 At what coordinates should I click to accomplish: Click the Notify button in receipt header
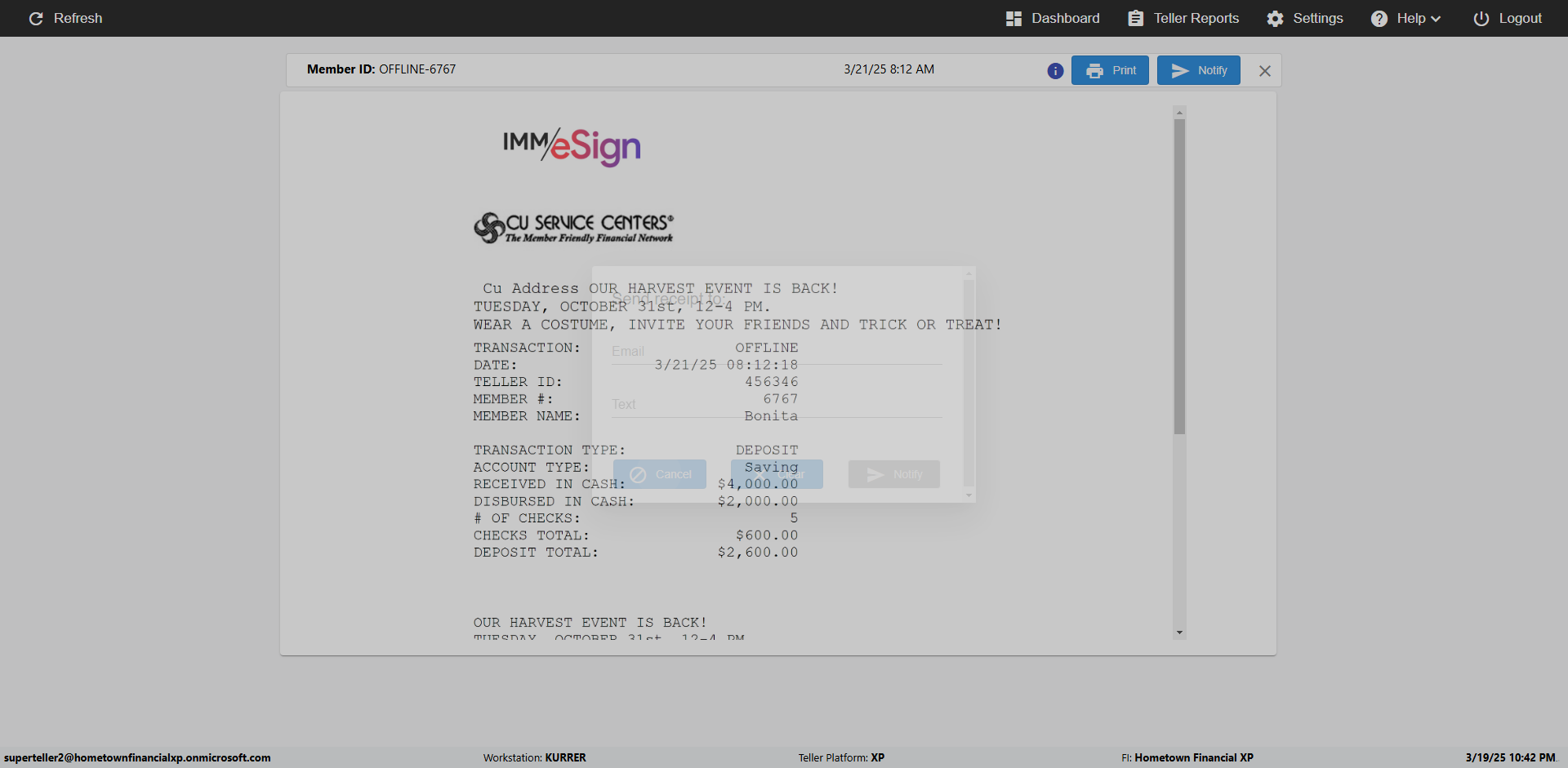[1199, 70]
